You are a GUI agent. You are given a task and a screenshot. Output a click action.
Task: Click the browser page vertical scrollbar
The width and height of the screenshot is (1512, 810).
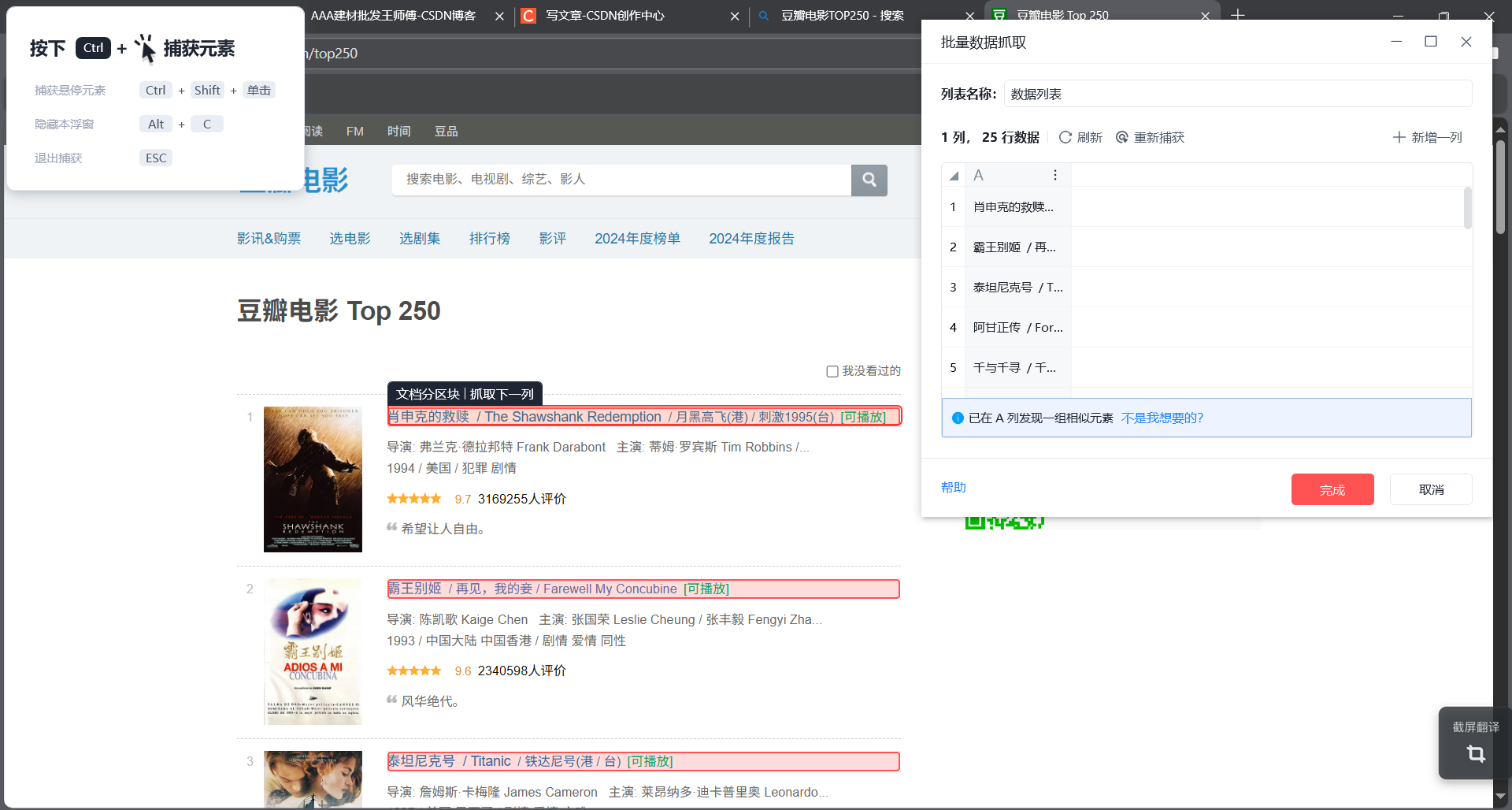tap(1500, 187)
